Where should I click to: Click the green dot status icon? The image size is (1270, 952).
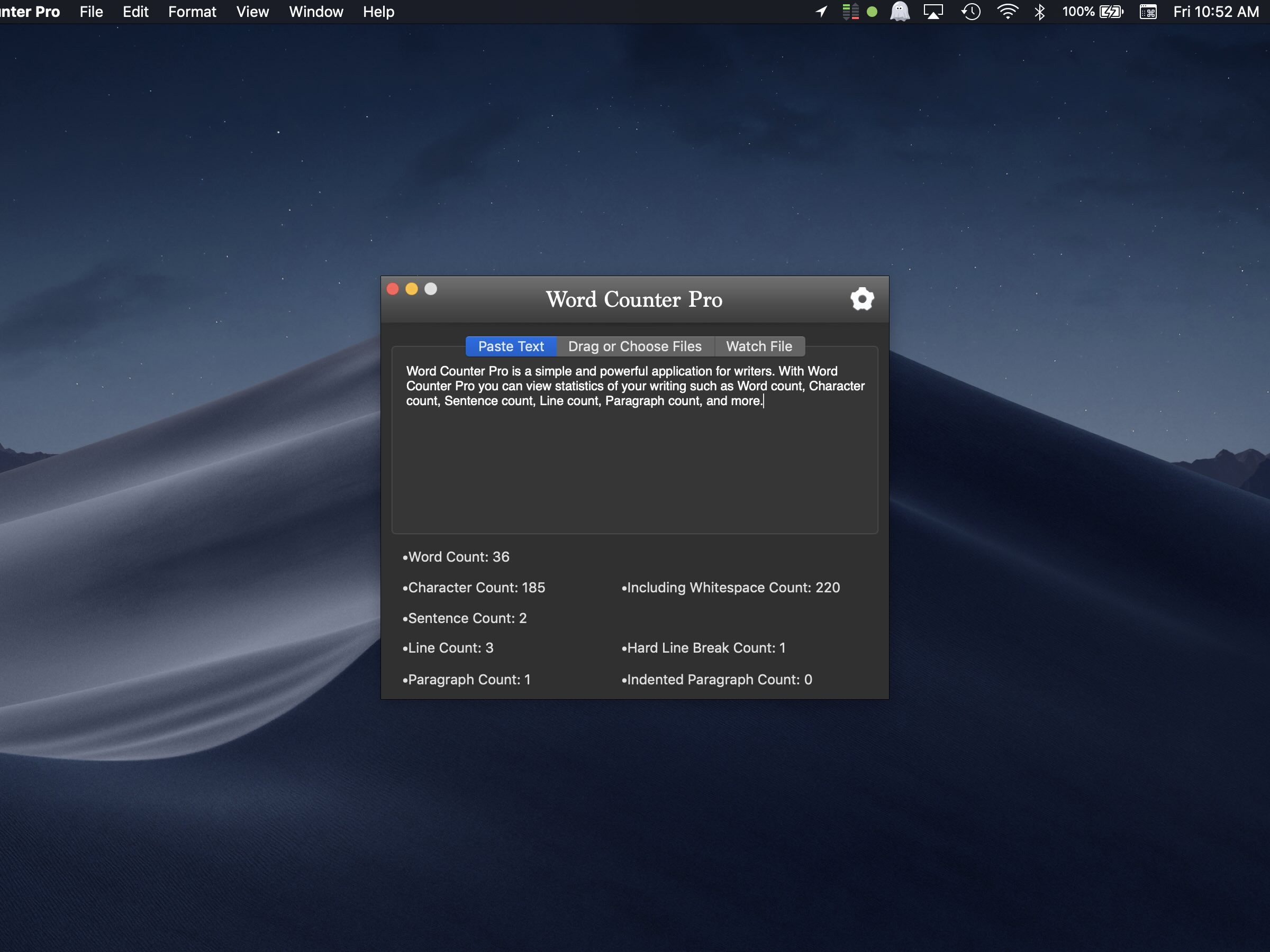(872, 12)
